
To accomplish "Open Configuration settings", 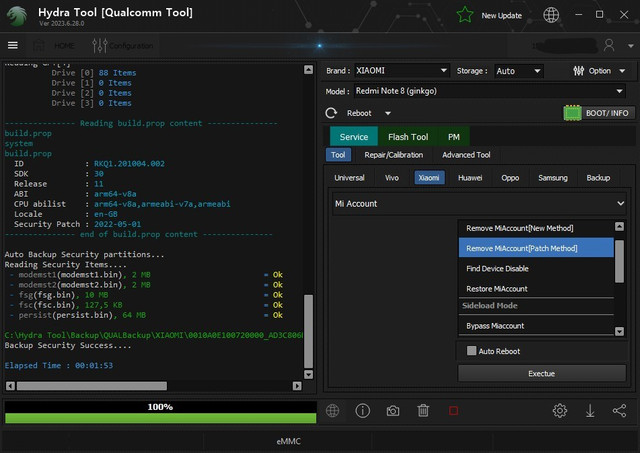I will pyautogui.click(x=122, y=45).
